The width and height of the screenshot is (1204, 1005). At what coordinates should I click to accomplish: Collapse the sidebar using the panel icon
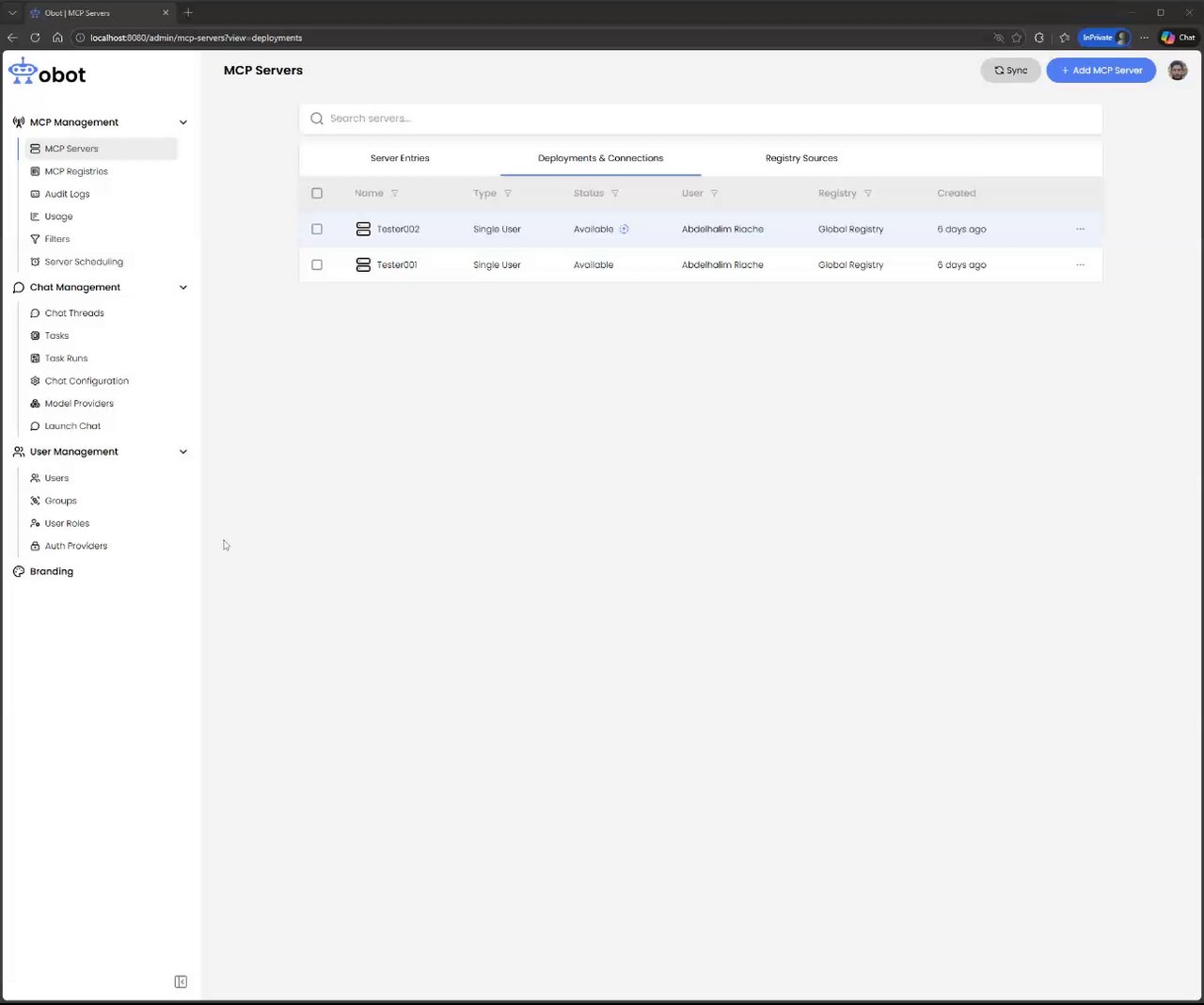(181, 981)
